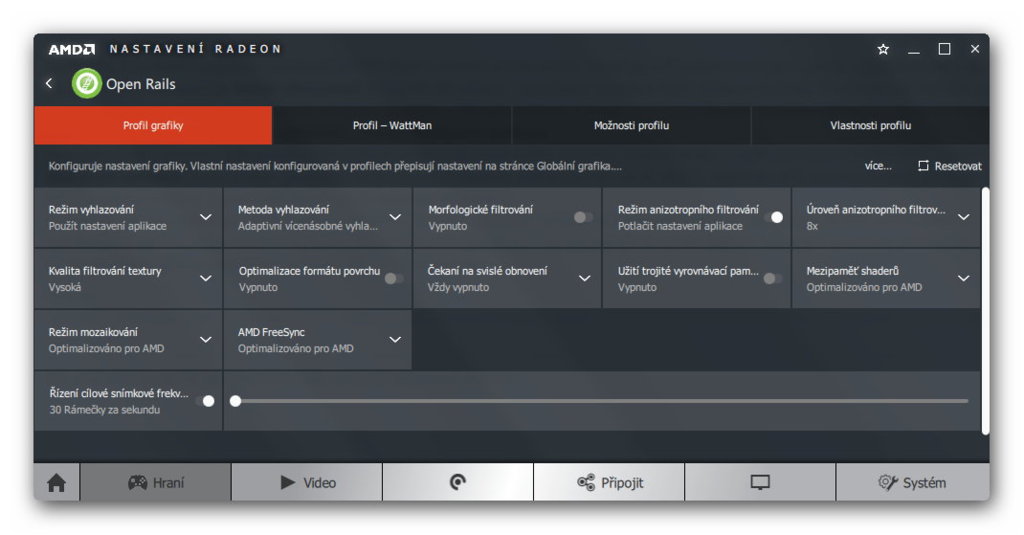Viewport: 1024px width, 535px height.
Task: Click the Open Rails application icon
Action: pyautogui.click(x=86, y=84)
